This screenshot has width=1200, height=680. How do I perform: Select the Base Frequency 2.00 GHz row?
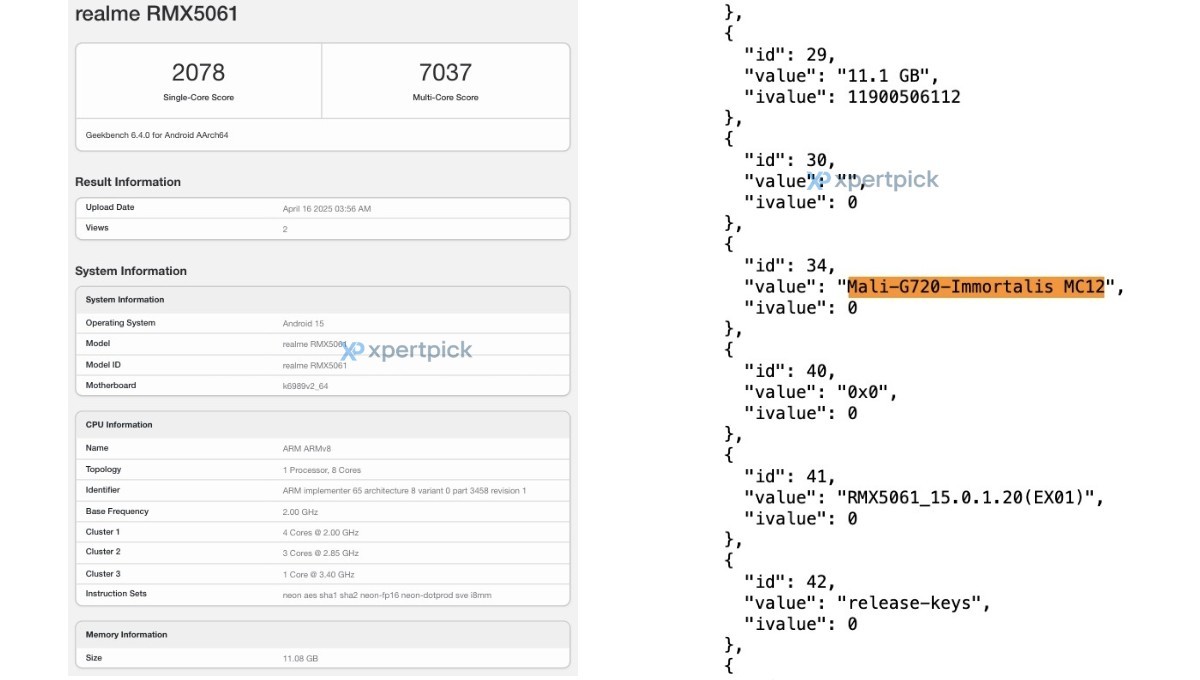click(x=299, y=511)
